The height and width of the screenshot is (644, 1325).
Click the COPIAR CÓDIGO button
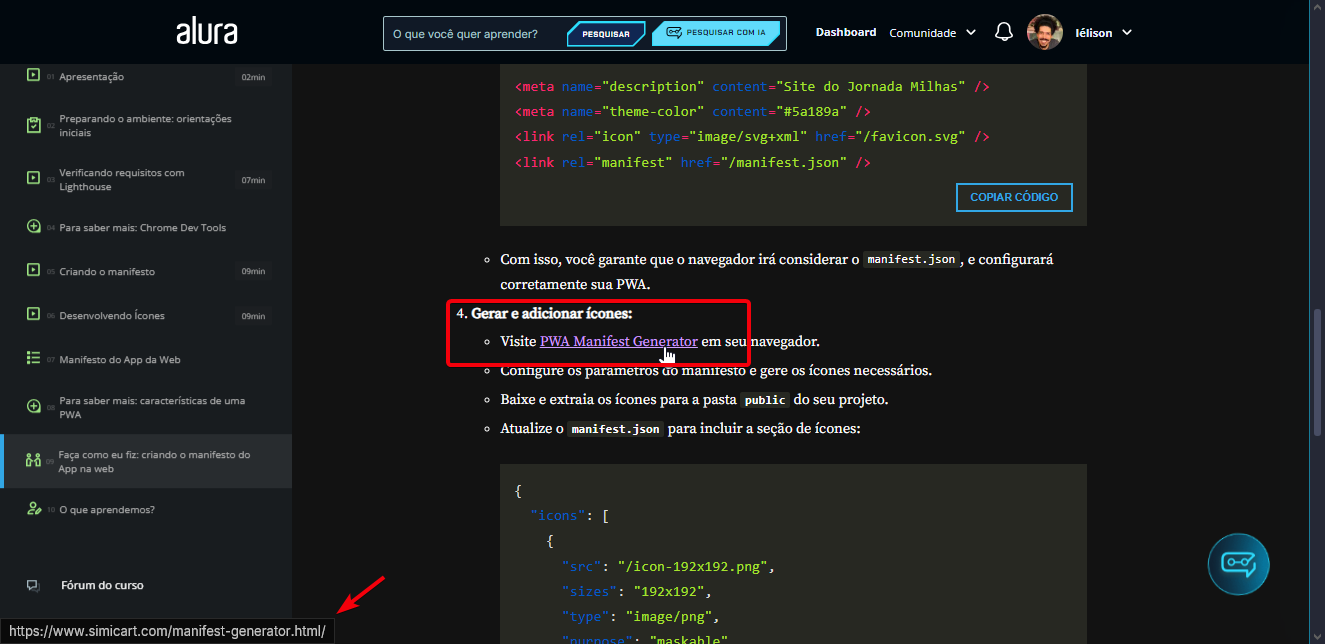click(1014, 197)
